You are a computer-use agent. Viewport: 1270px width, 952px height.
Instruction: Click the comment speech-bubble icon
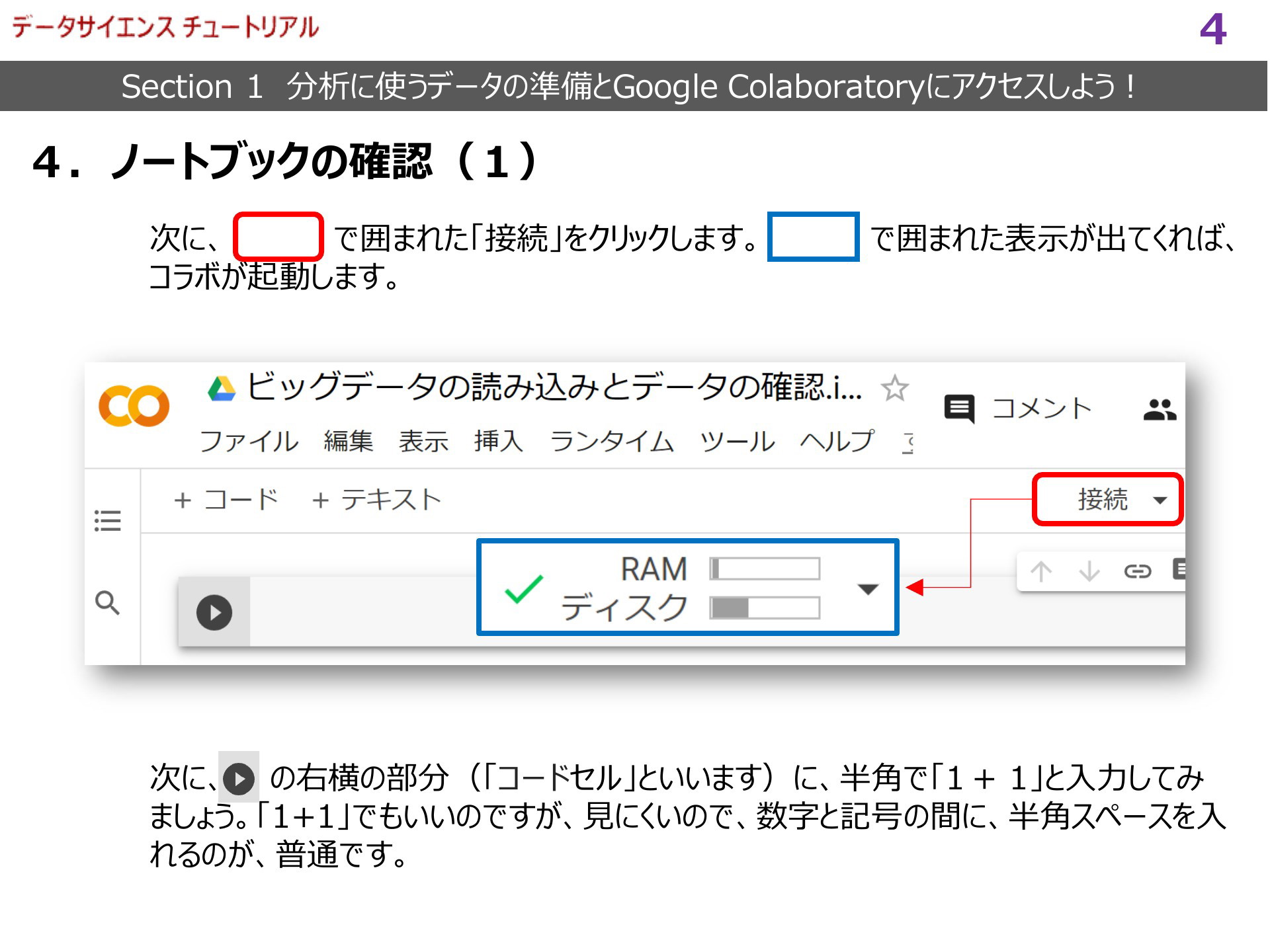959,409
